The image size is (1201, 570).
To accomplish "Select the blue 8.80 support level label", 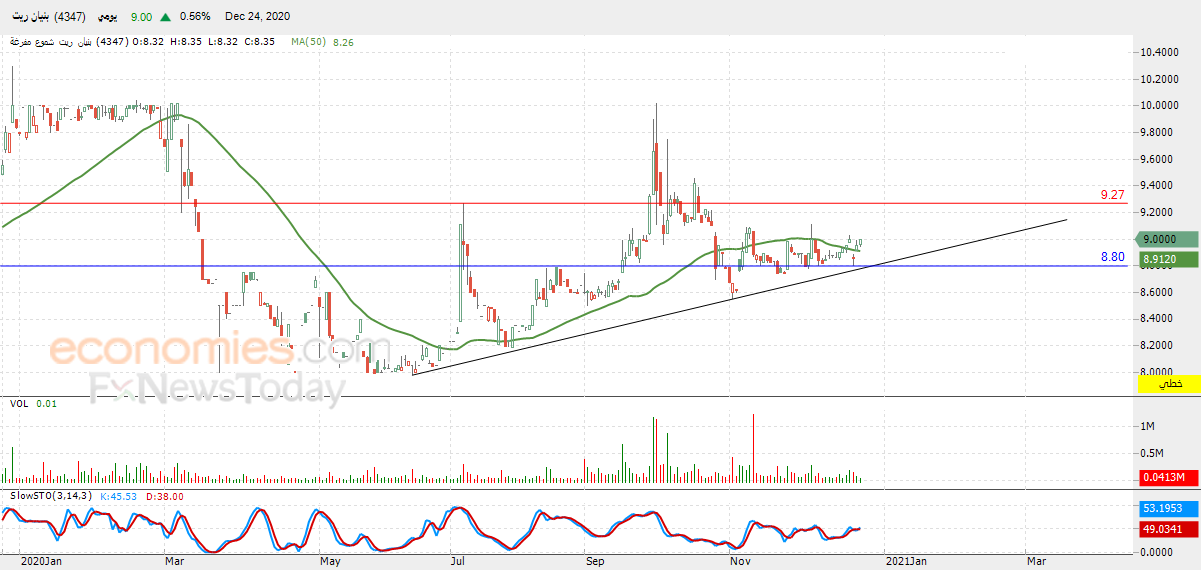I will click(1113, 257).
